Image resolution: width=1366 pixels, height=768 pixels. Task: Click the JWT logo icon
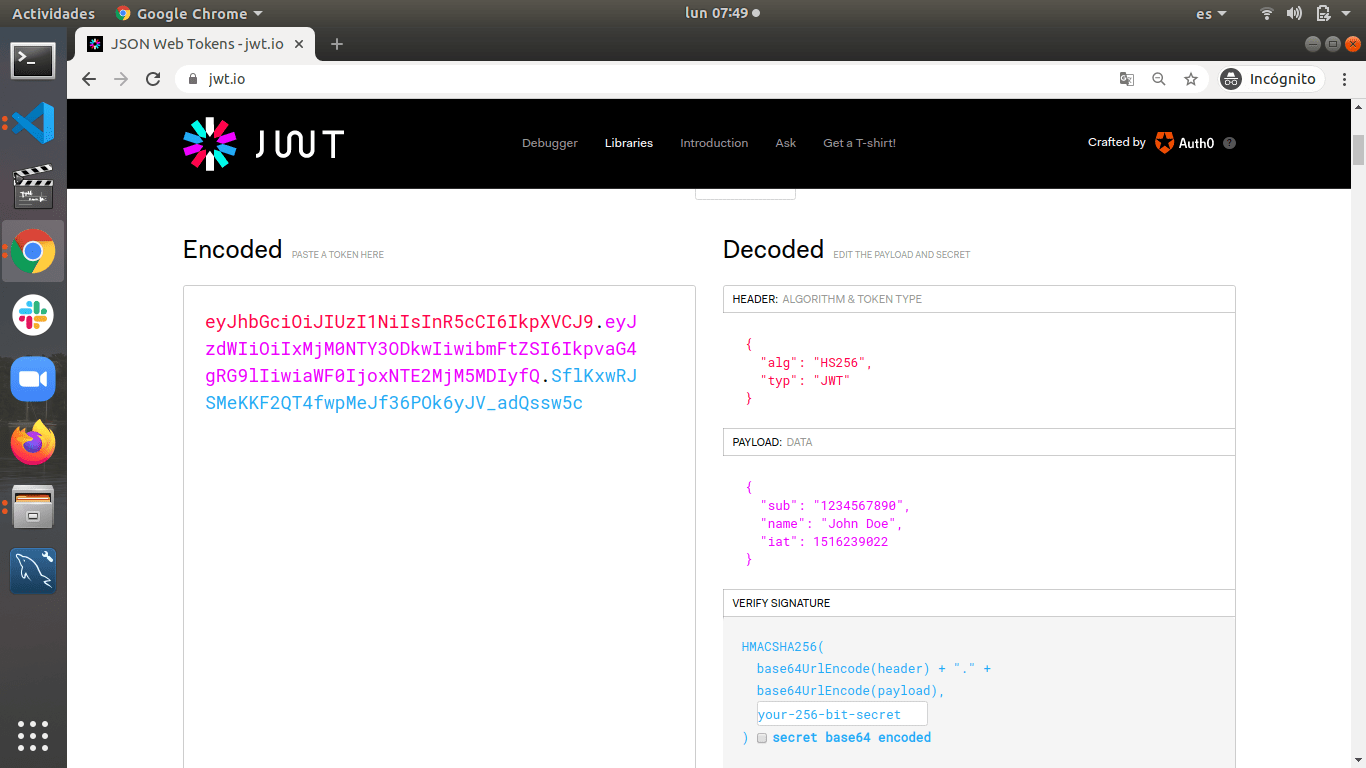[x=210, y=143]
